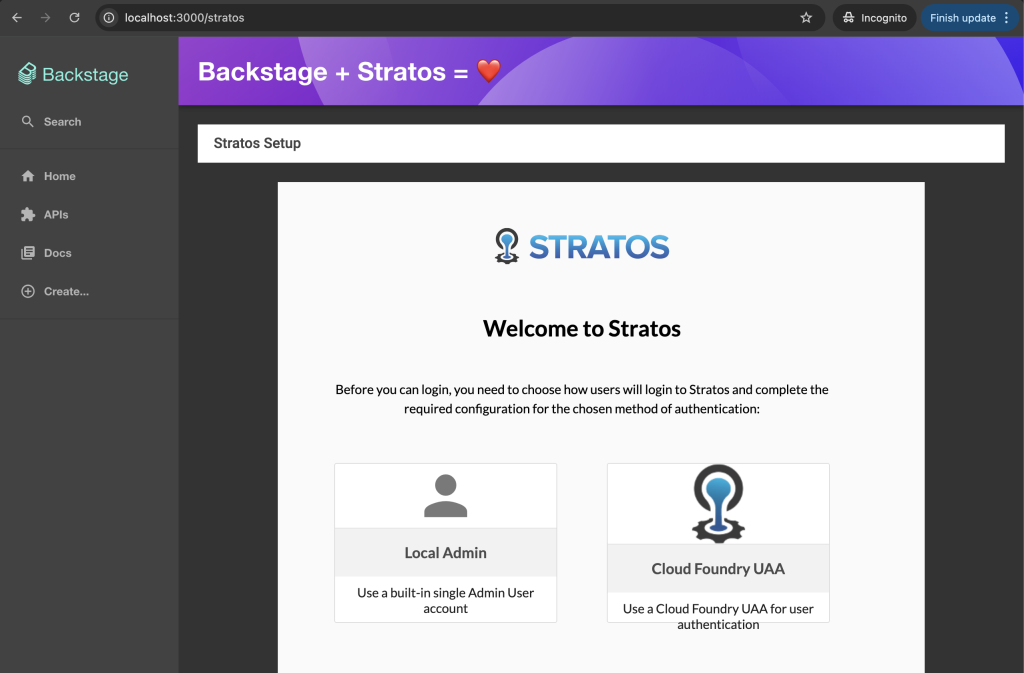Open the APIs sidebar item
The image size is (1024, 673).
pos(89,215)
